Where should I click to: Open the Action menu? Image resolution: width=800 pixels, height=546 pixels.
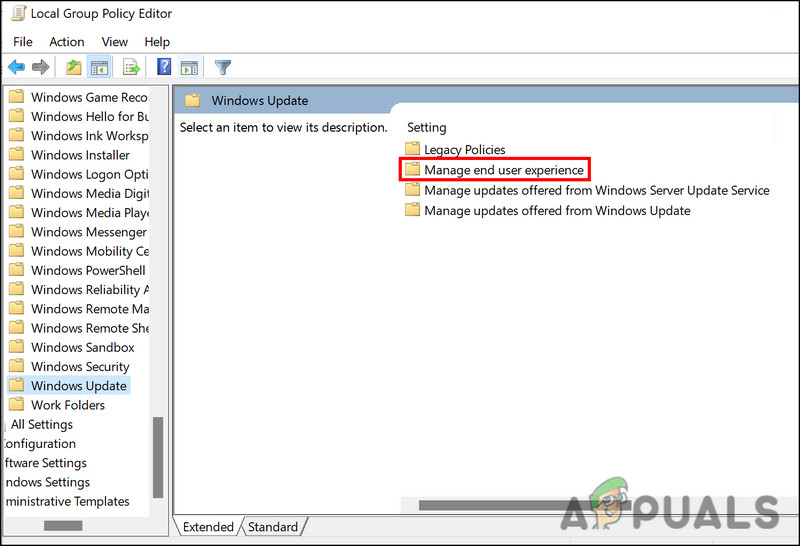click(67, 42)
